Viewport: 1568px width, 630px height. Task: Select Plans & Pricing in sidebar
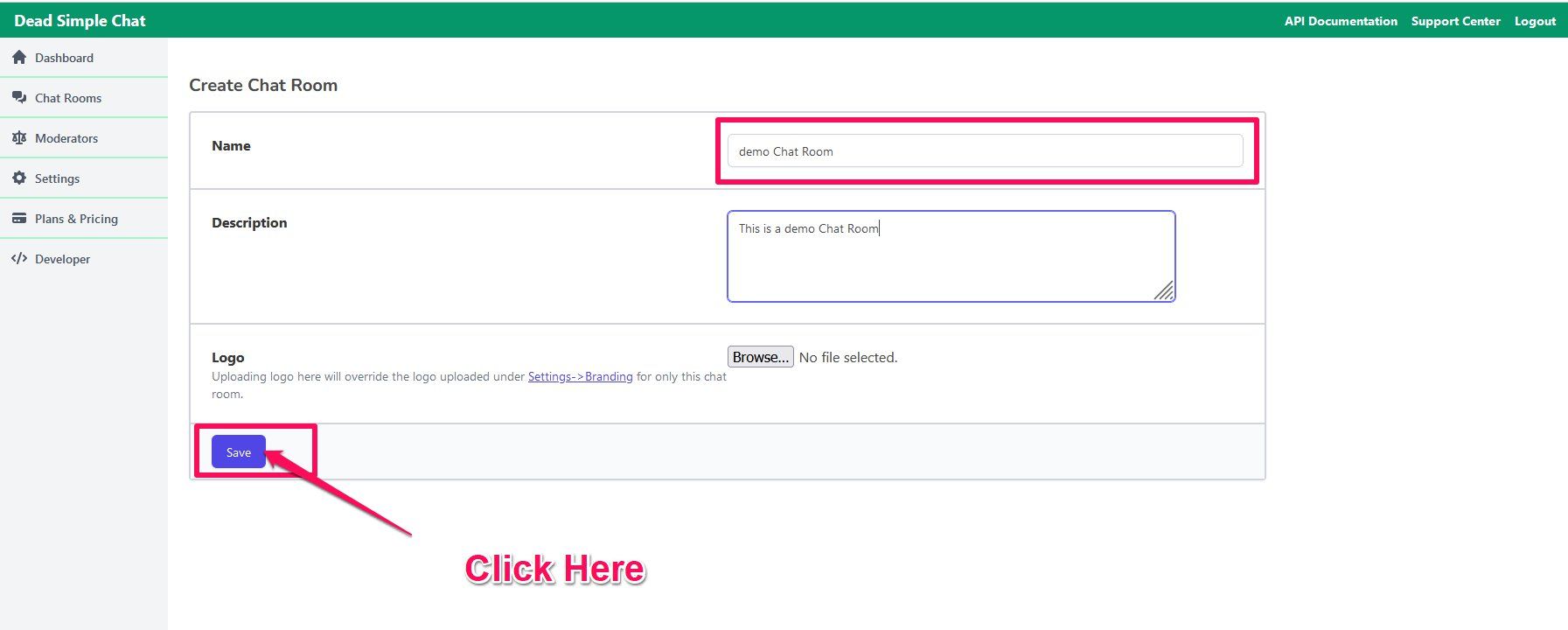tap(84, 219)
